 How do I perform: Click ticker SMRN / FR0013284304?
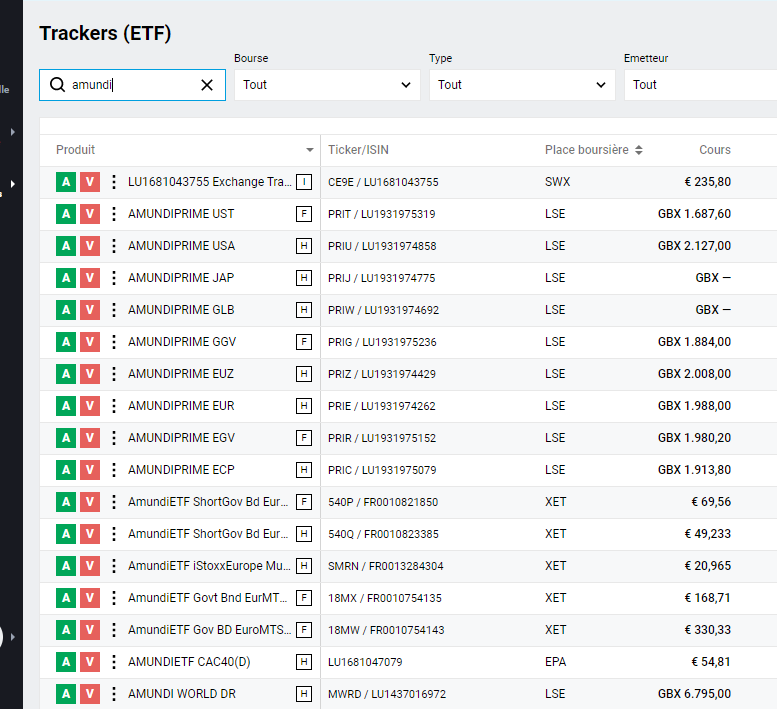(386, 566)
